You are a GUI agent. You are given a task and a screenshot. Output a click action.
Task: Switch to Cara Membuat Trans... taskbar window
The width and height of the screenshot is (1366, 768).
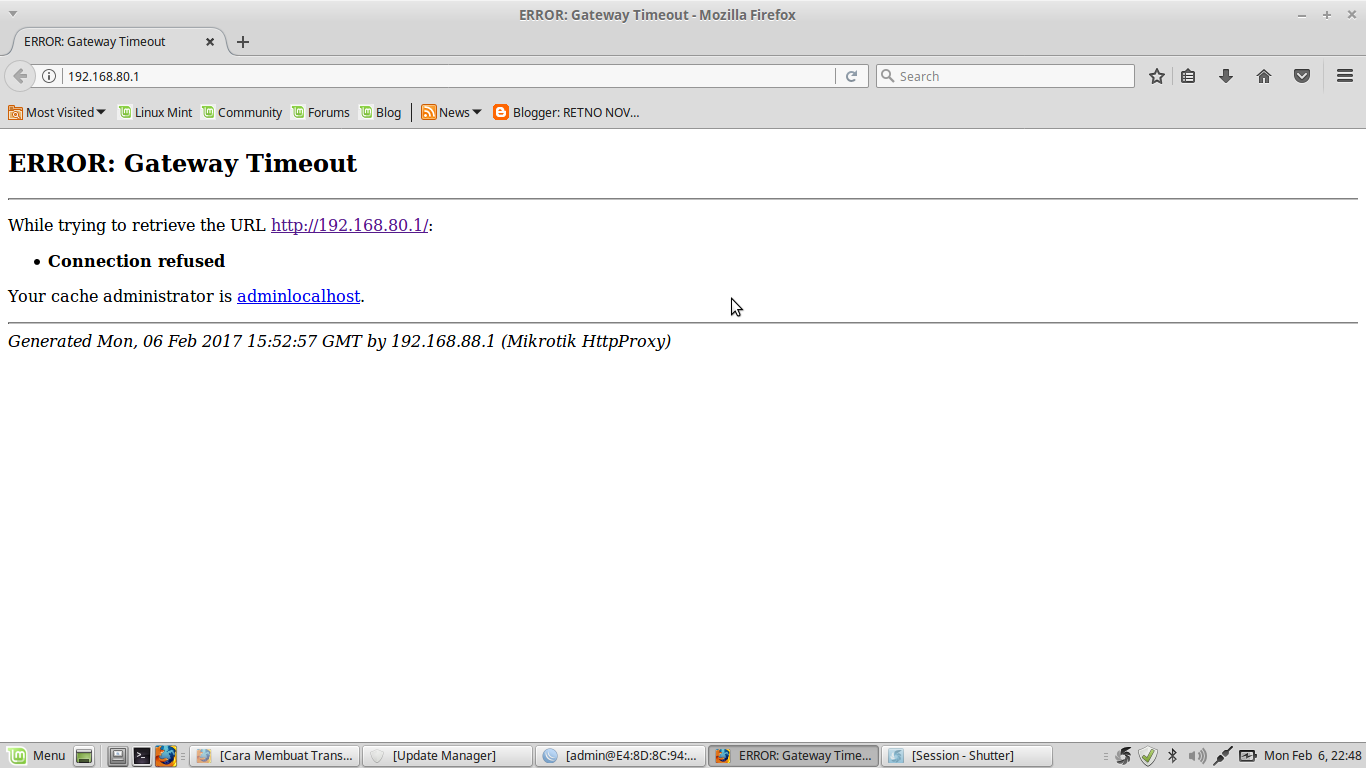274,756
